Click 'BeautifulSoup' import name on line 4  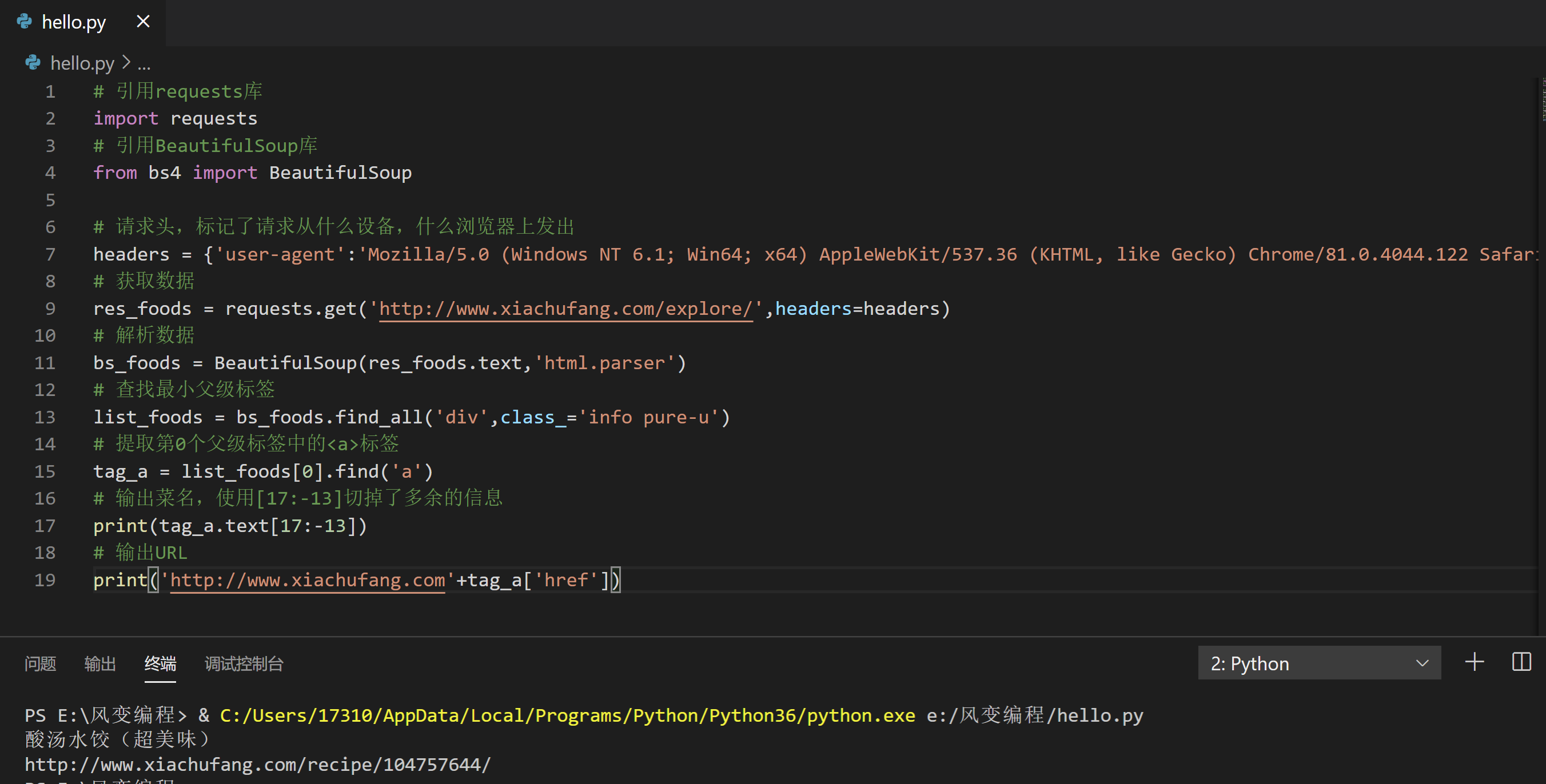point(340,173)
